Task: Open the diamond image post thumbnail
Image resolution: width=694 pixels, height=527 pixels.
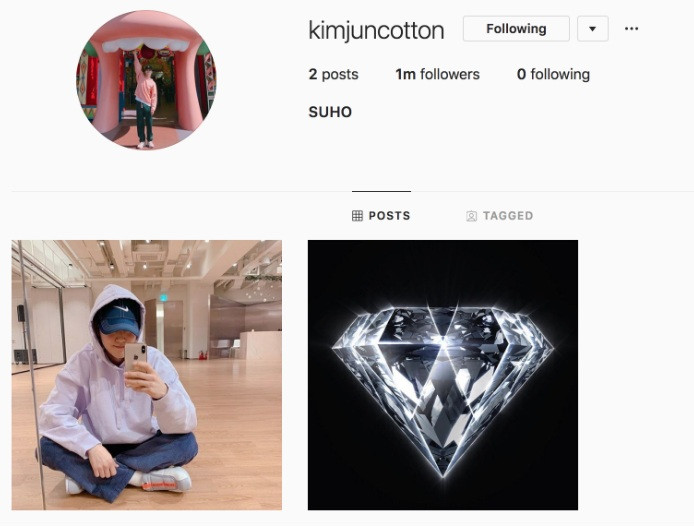Action: [x=443, y=375]
